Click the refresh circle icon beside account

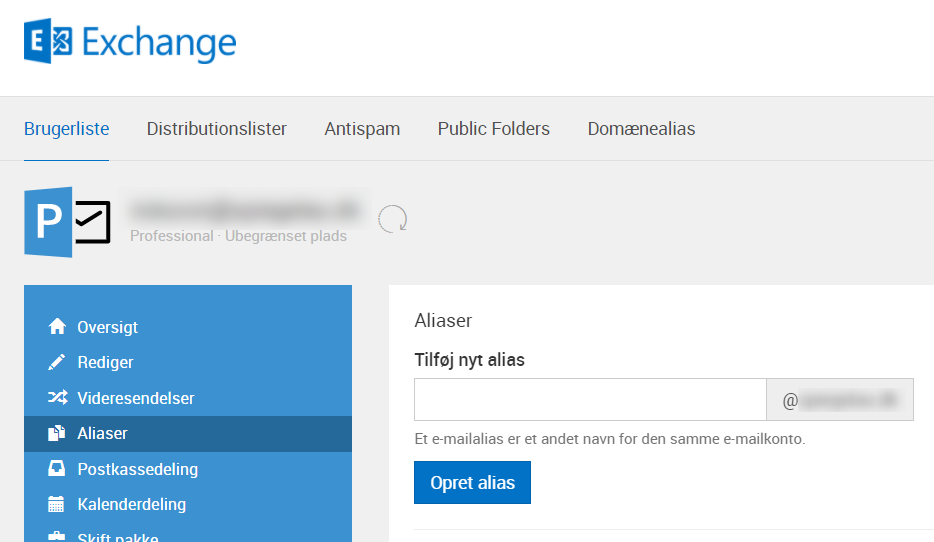coord(393,219)
